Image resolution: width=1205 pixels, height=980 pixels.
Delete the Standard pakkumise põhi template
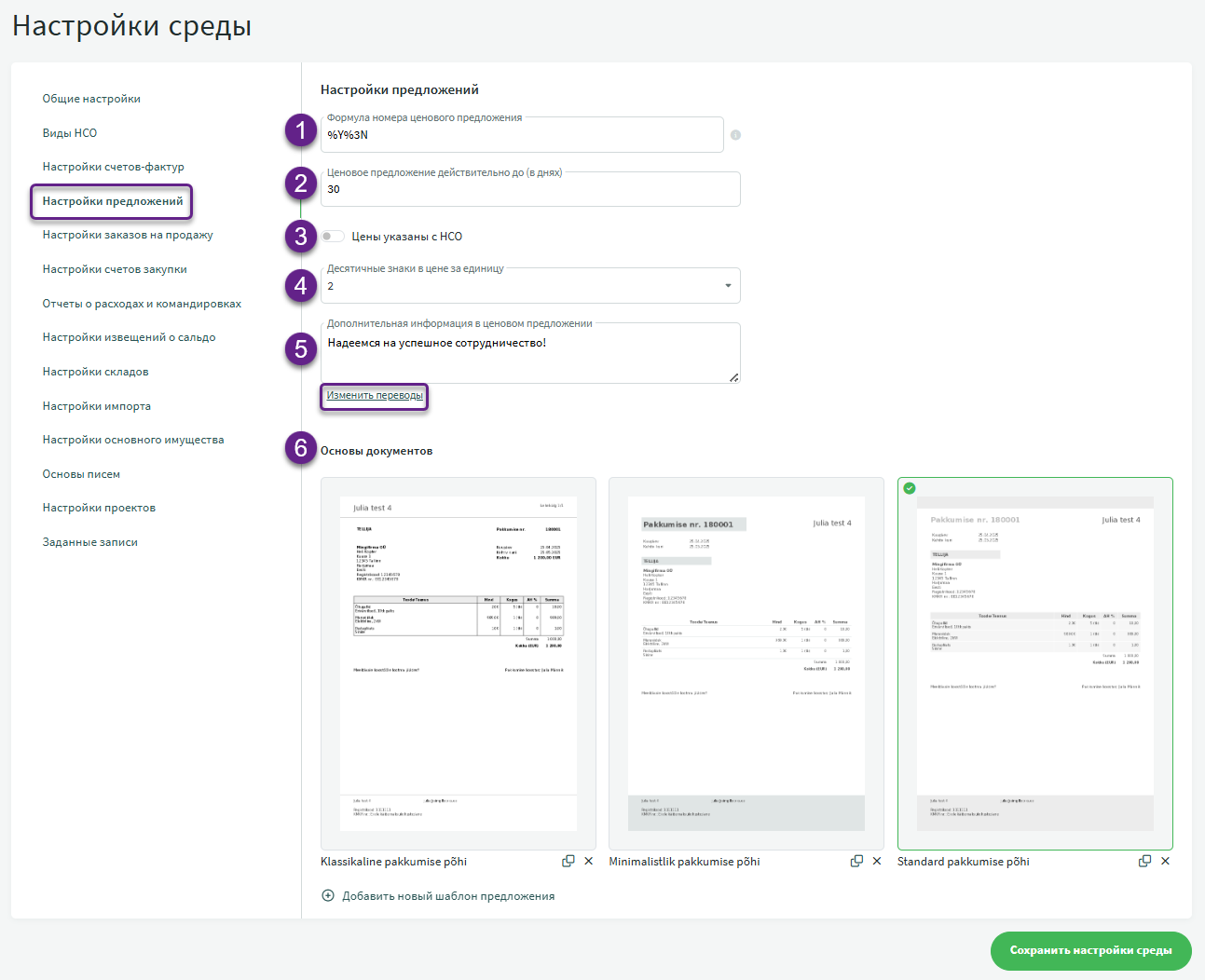(1165, 862)
